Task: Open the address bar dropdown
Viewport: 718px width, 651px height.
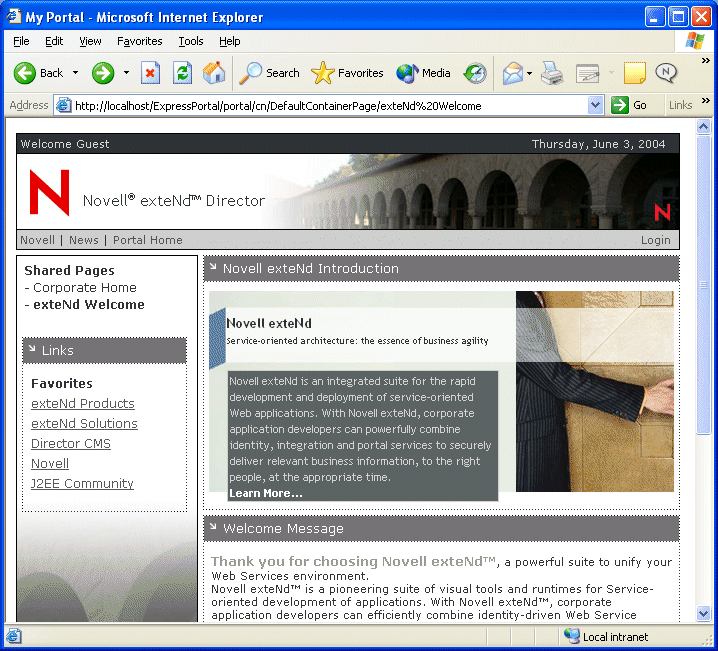Action: (x=595, y=105)
